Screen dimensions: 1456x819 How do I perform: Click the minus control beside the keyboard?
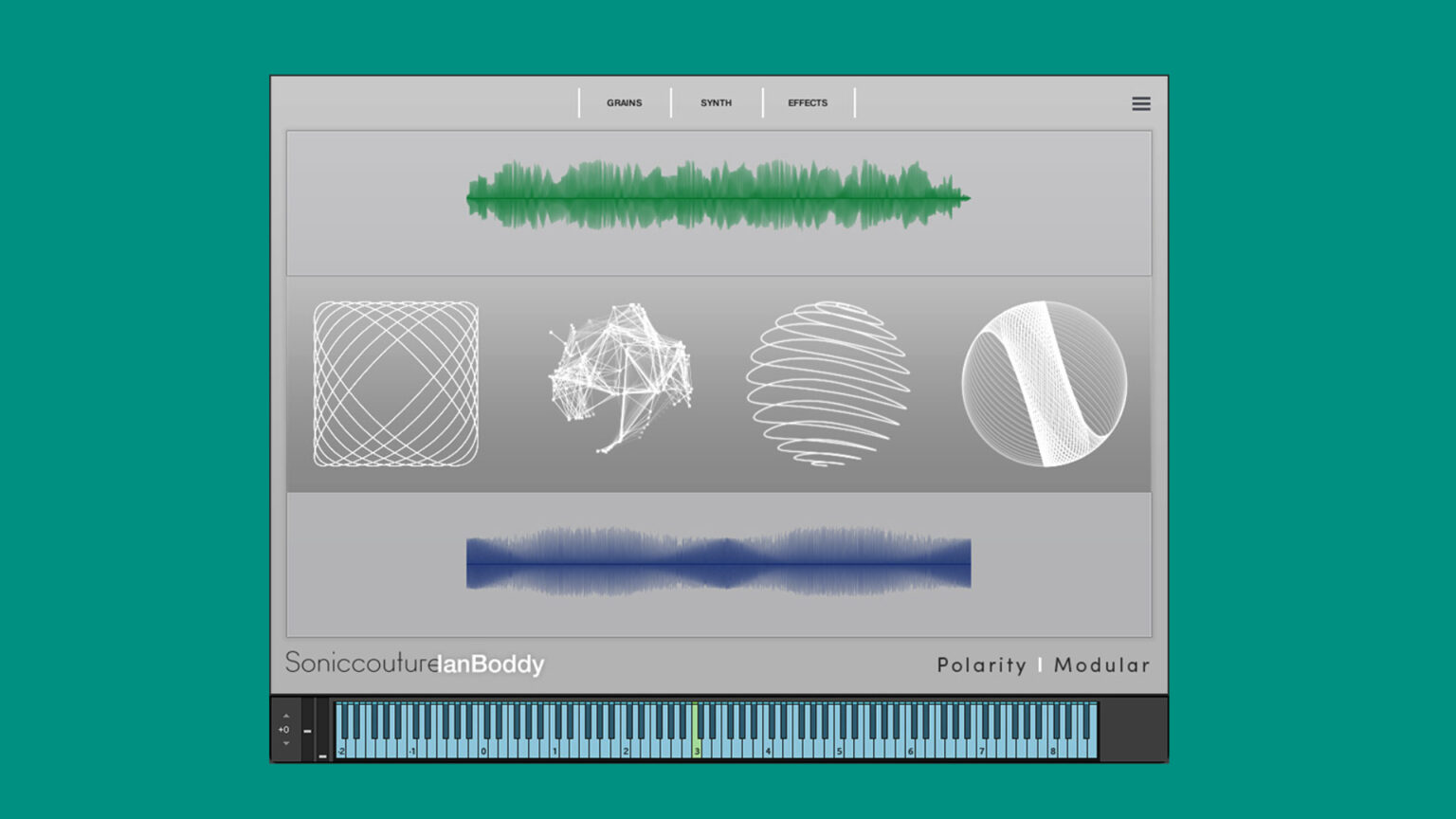click(x=308, y=731)
